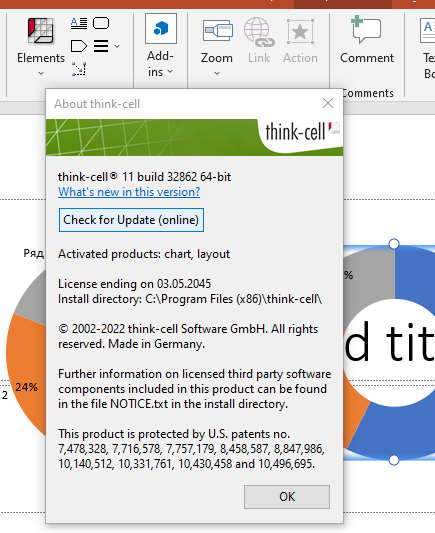Screen dimensions: 435x533
Task: Open 'What's new in this version?' link
Action: pyautogui.click(x=129, y=192)
